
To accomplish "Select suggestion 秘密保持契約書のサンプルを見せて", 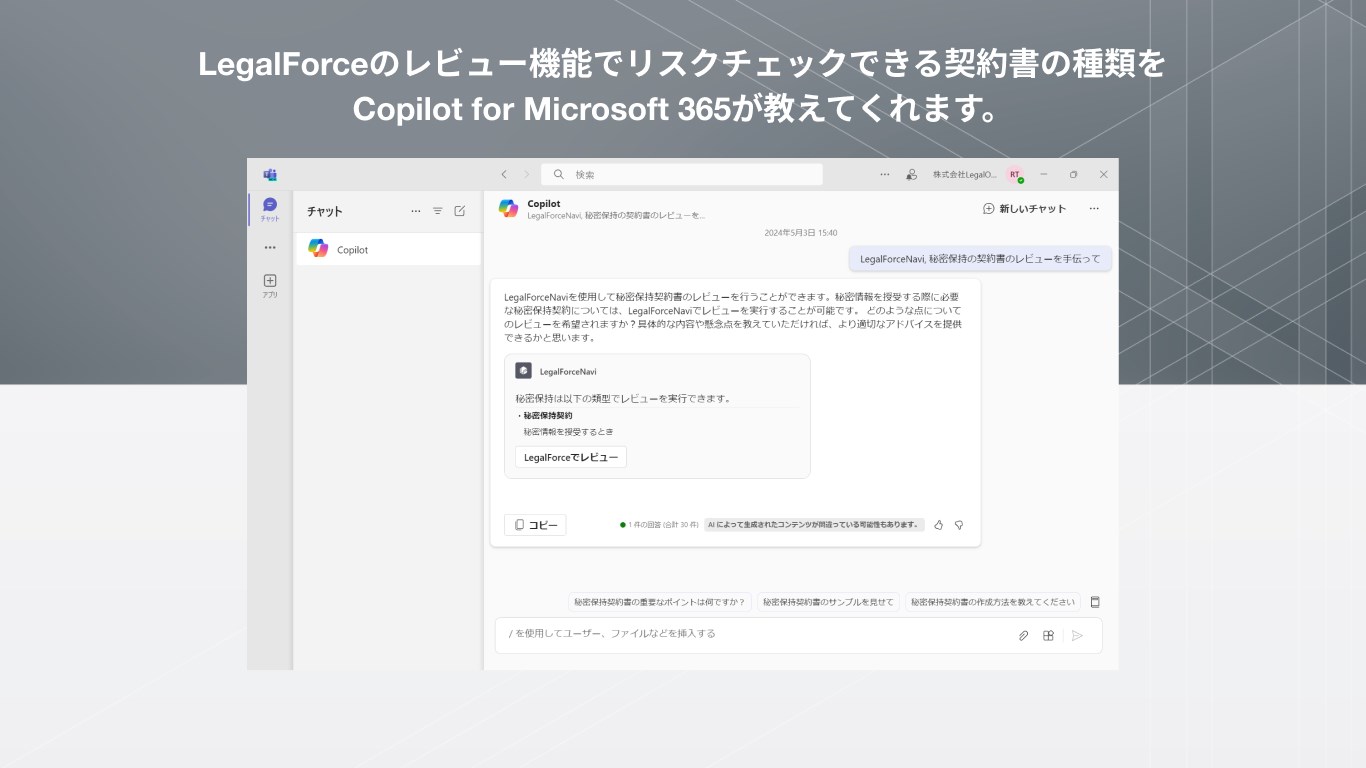I will click(x=828, y=602).
